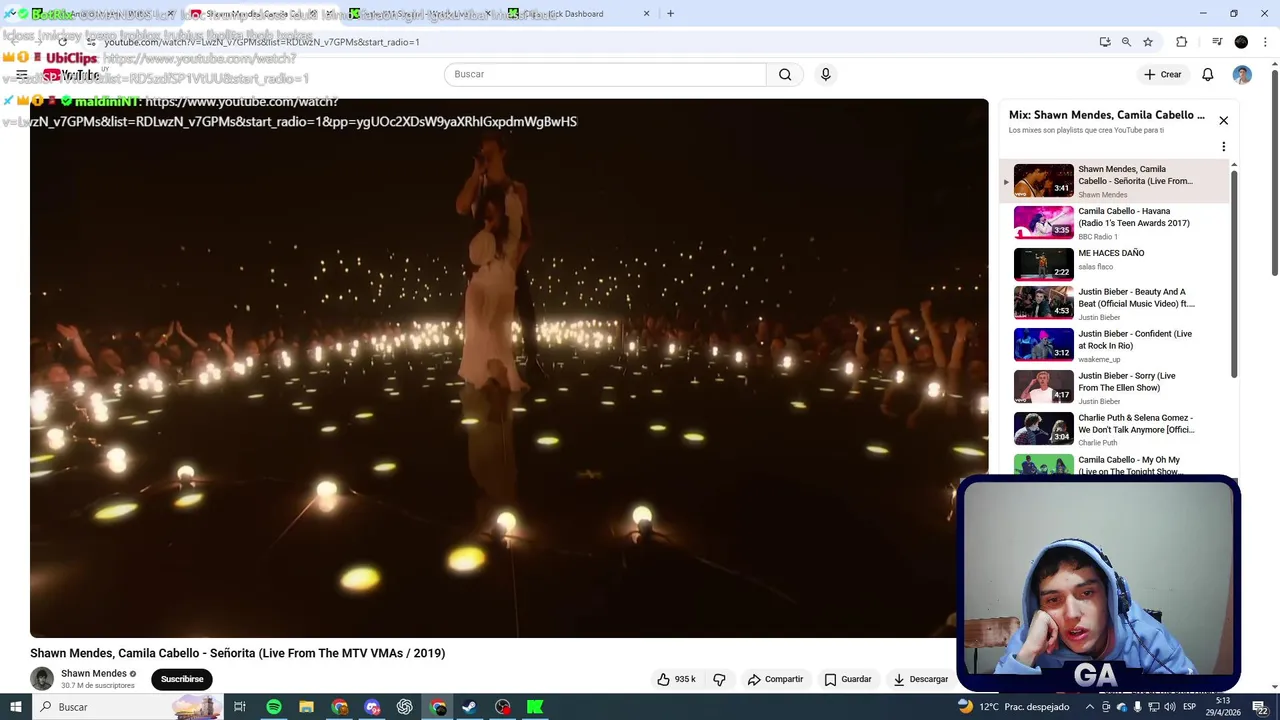Open playlist options three-dot menu
This screenshot has width=1280, height=720.
click(x=1223, y=147)
